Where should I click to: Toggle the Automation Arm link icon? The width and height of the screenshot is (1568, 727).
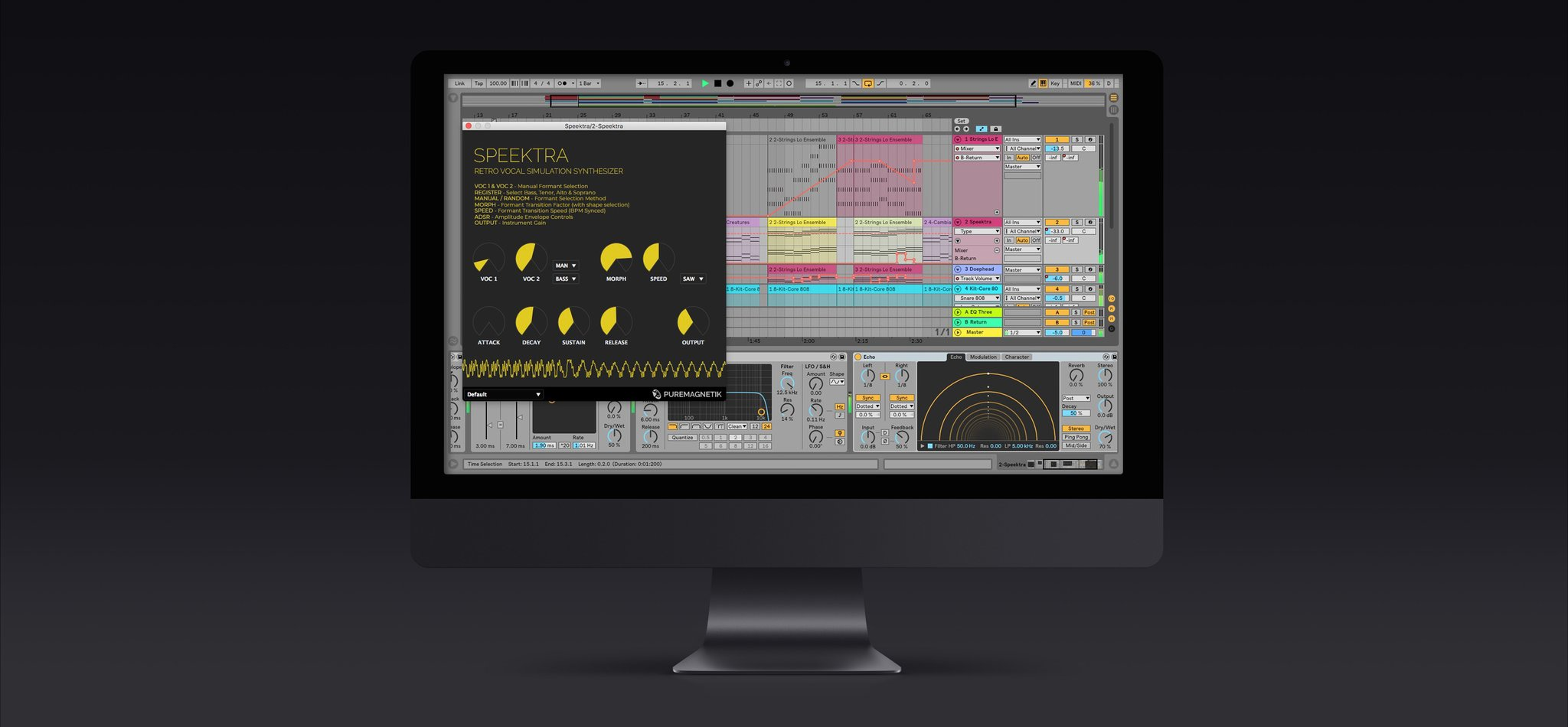(x=759, y=83)
